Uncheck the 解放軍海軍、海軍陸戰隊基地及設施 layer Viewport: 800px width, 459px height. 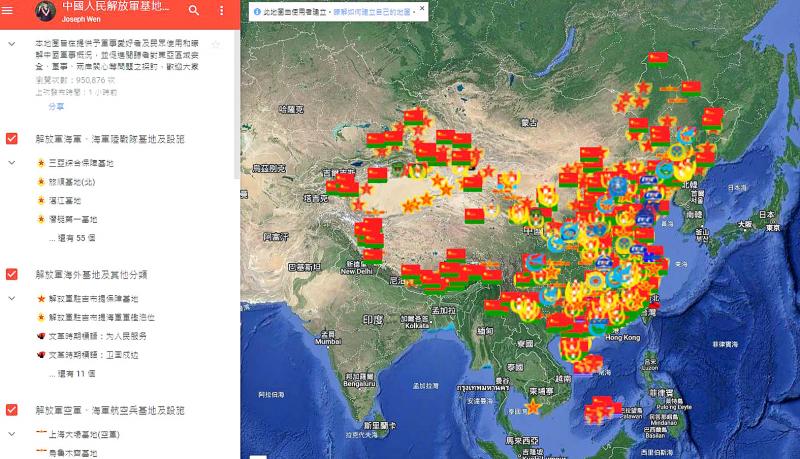pyautogui.click(x=11, y=139)
